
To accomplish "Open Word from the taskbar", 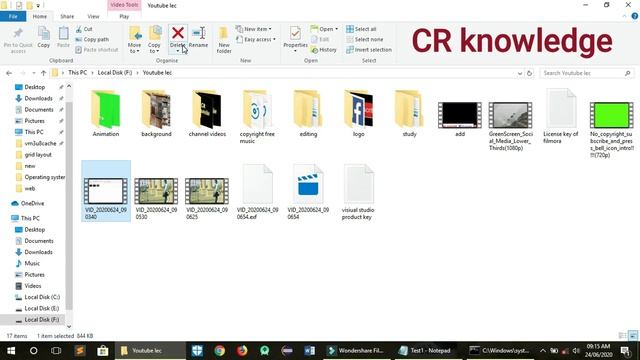I will pos(309,351).
